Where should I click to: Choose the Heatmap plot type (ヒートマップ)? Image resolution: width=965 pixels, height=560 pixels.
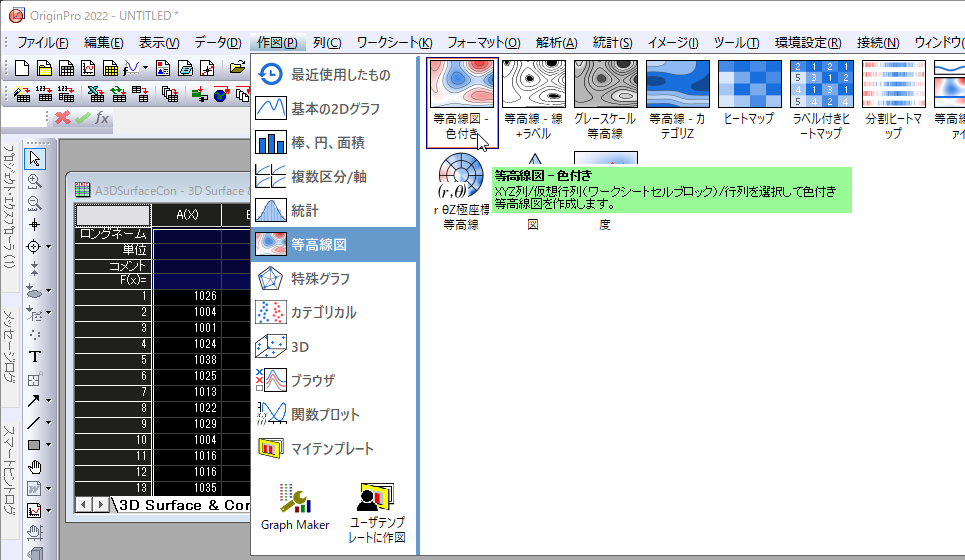[x=749, y=94]
